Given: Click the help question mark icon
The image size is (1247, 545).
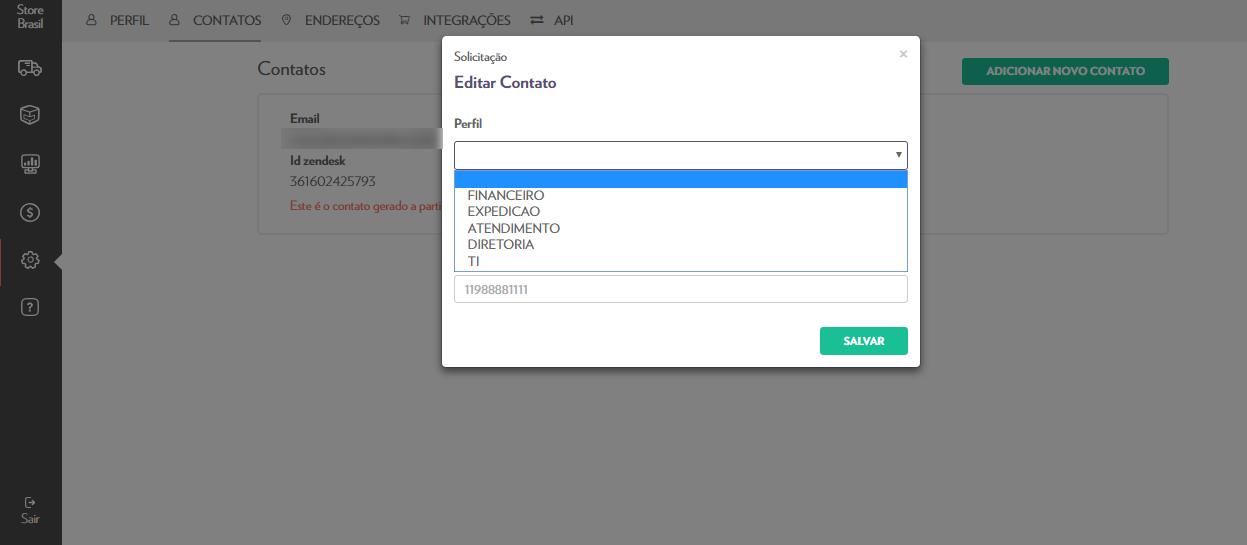Looking at the screenshot, I should point(30,308).
